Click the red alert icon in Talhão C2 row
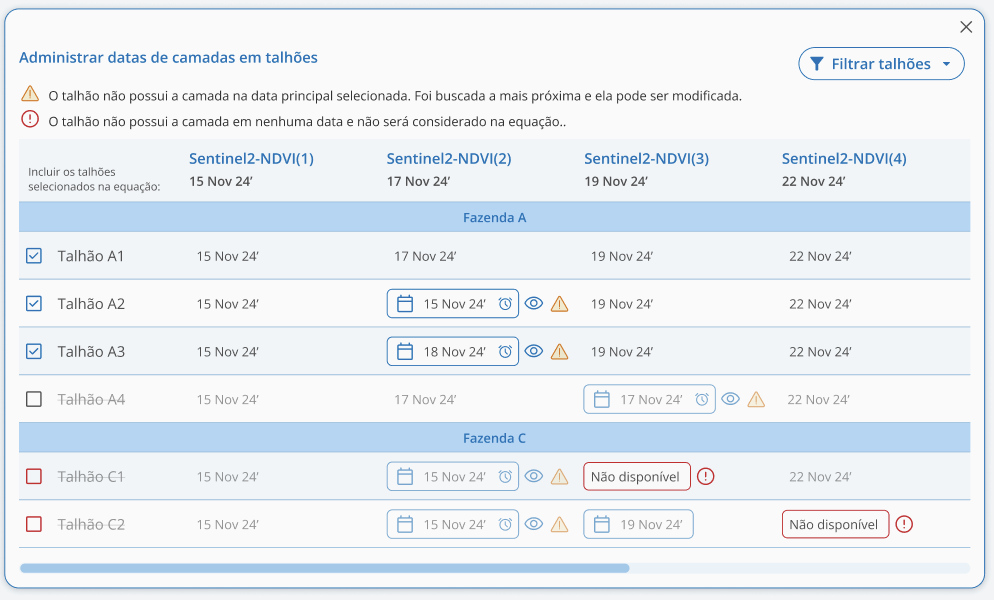The width and height of the screenshot is (994, 600). (x=905, y=524)
